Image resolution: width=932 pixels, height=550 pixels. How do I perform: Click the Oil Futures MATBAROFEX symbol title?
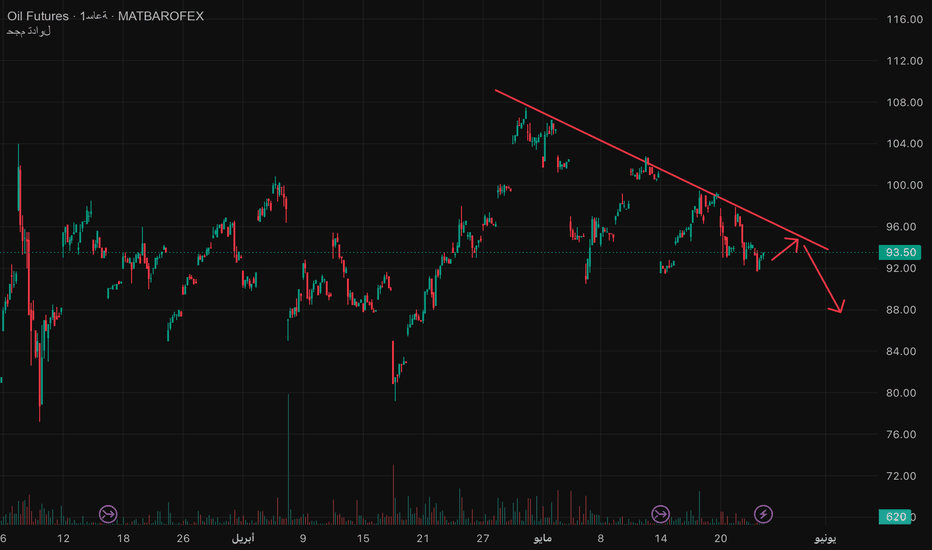coord(105,16)
